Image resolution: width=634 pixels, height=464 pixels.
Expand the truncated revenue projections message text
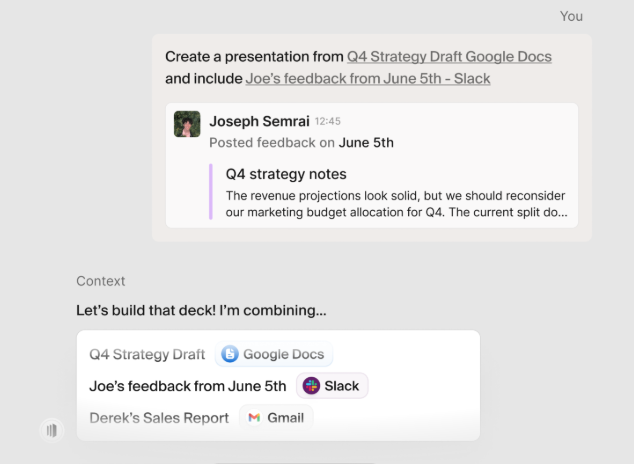(396, 204)
